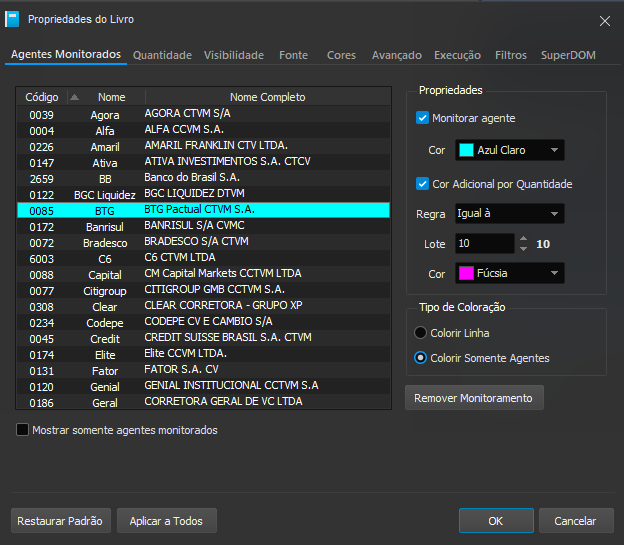Select the BRADESCO S/A CTVM row

click(203, 242)
